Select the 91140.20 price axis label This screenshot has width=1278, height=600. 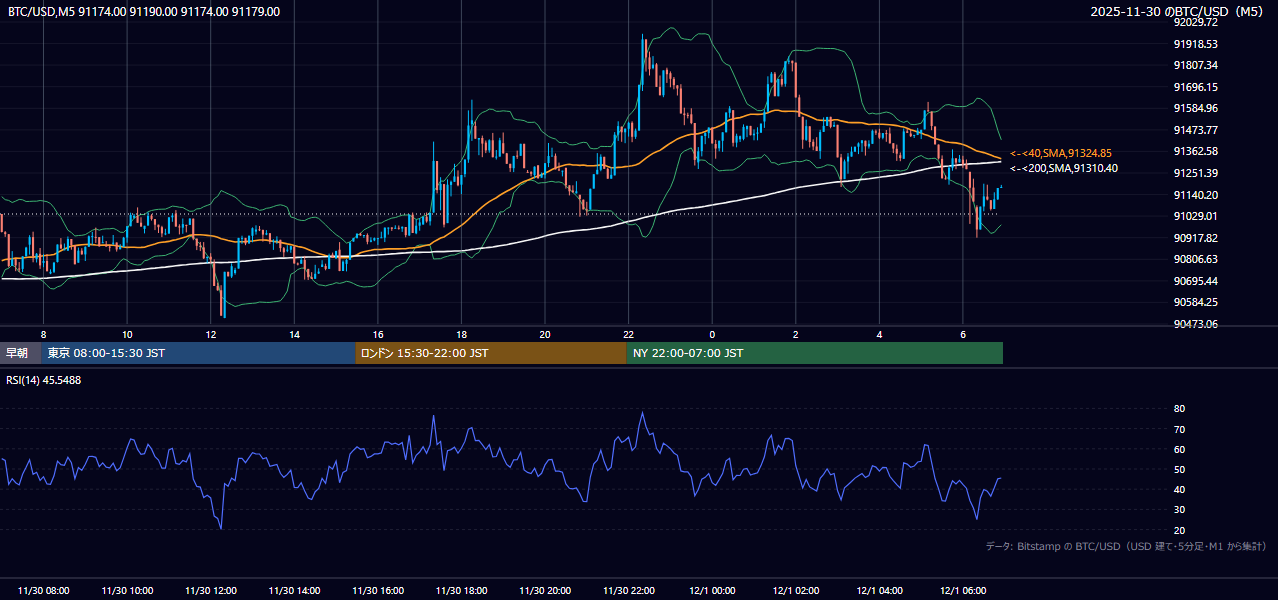pyautogui.click(x=1195, y=195)
